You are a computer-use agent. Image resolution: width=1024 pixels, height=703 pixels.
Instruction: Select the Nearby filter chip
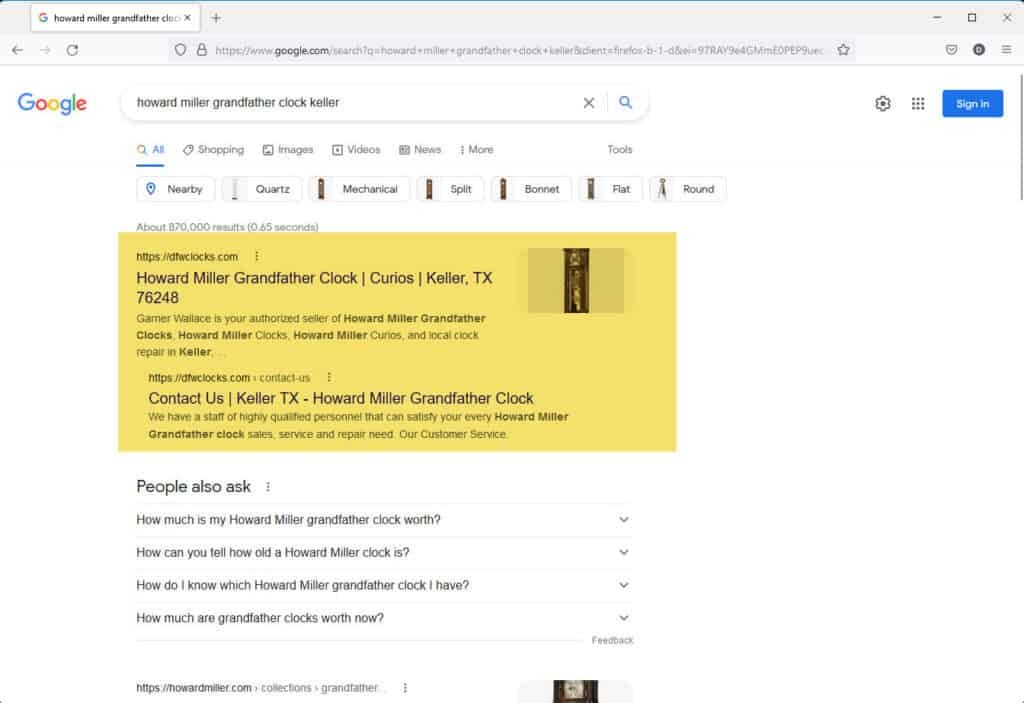pos(174,189)
